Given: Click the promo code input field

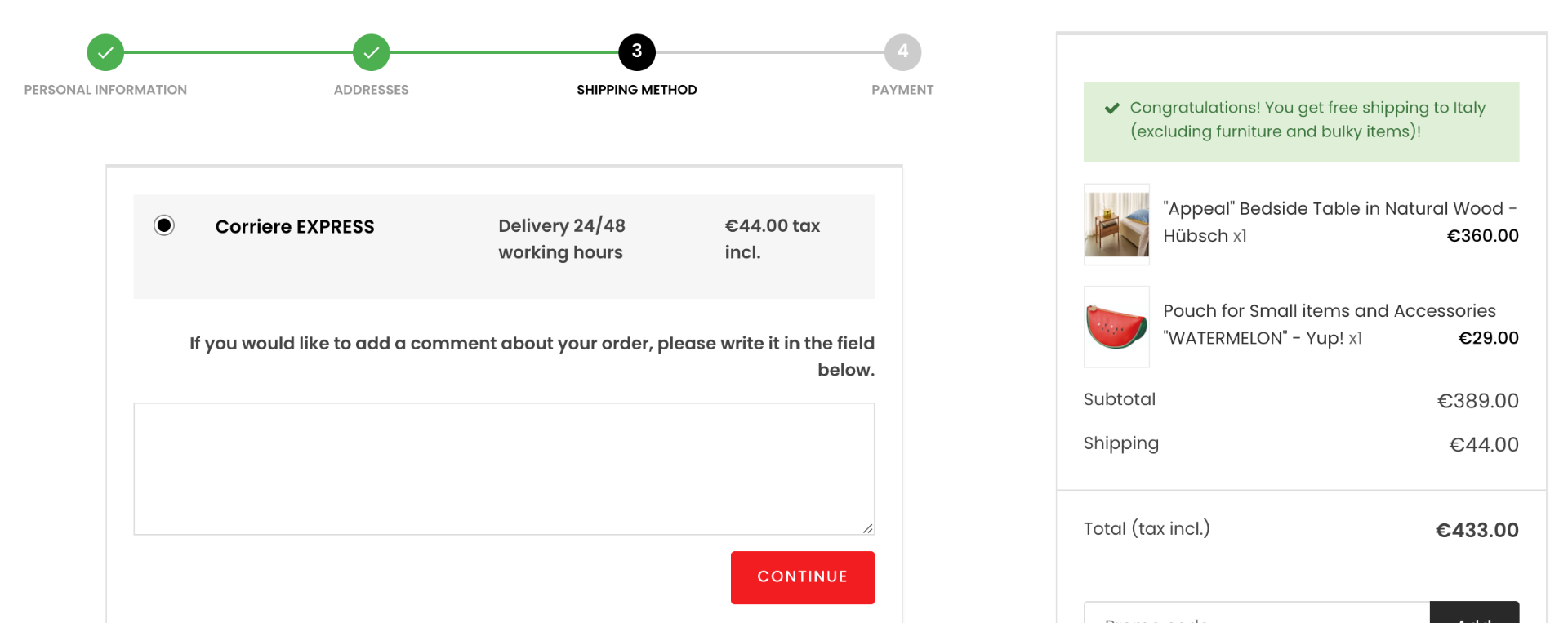Looking at the screenshot, I should pos(1256,615).
